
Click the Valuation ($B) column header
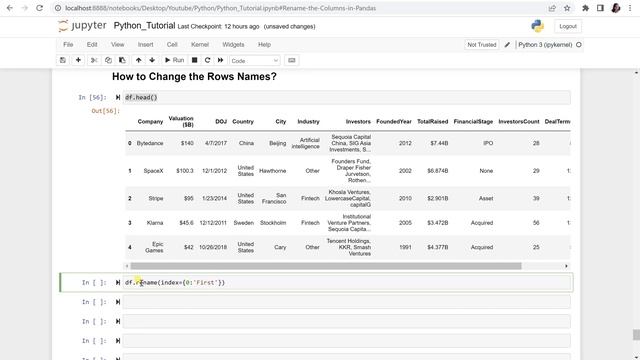tap(181, 122)
